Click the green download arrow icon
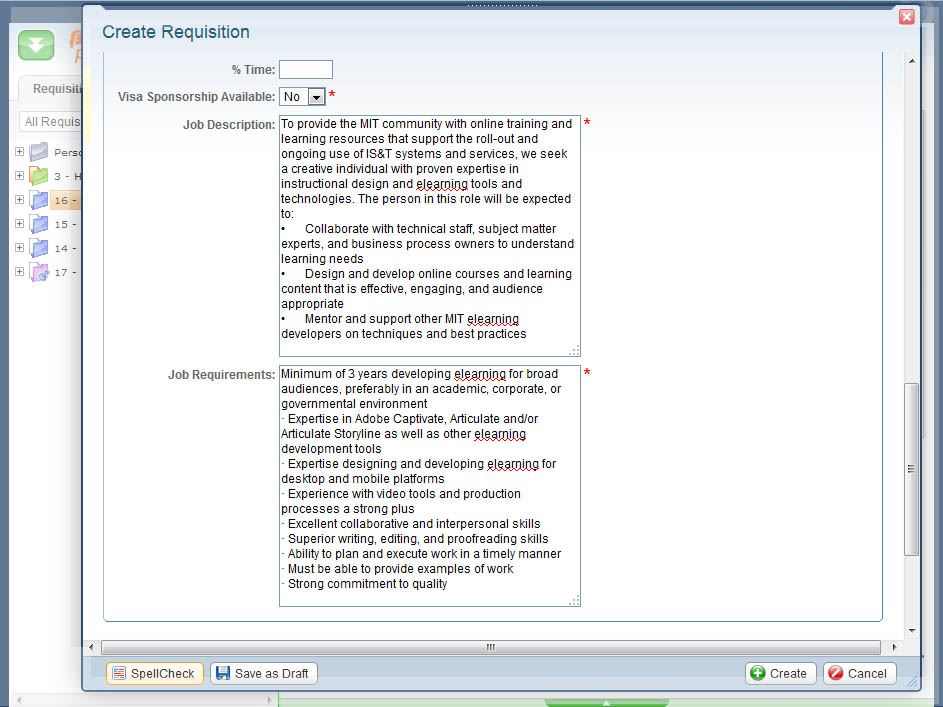Viewport: 943px width, 707px height. pyautogui.click(x=36, y=46)
